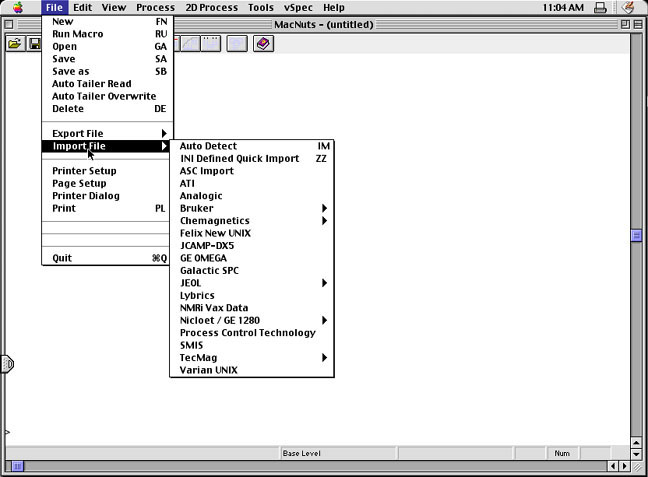Expand the Bruker import submenu
Viewport: 648px width, 477px height.
coord(251,208)
